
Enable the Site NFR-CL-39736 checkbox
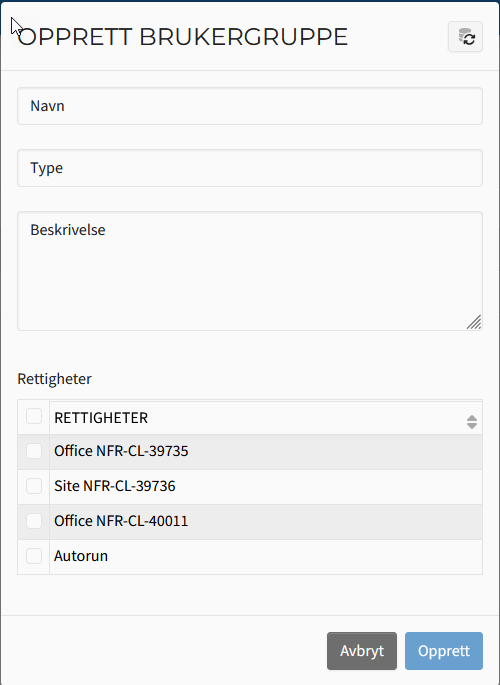(x=34, y=486)
